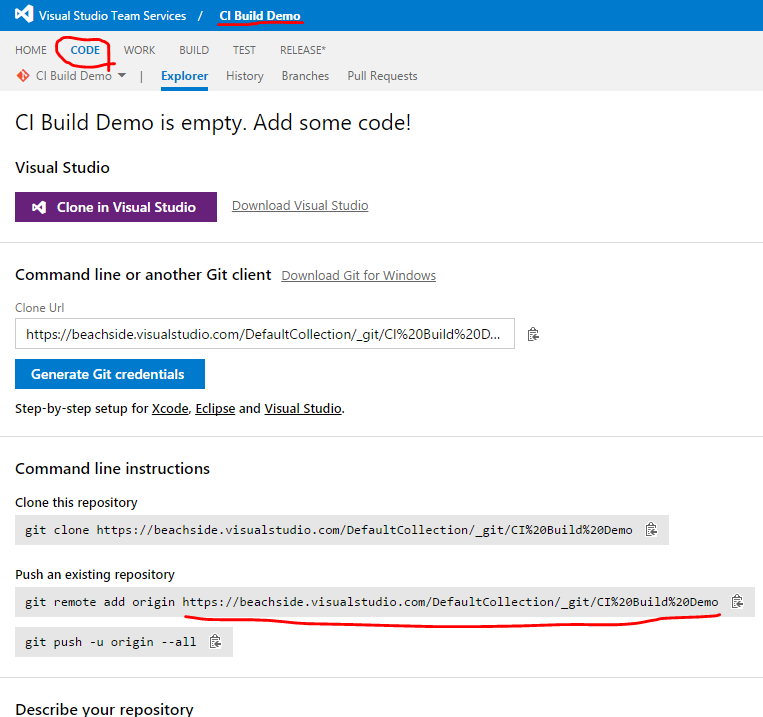Expand the CI Build Demo repository dropdown
Image resolution: width=763 pixels, height=717 pixels.
122,75
